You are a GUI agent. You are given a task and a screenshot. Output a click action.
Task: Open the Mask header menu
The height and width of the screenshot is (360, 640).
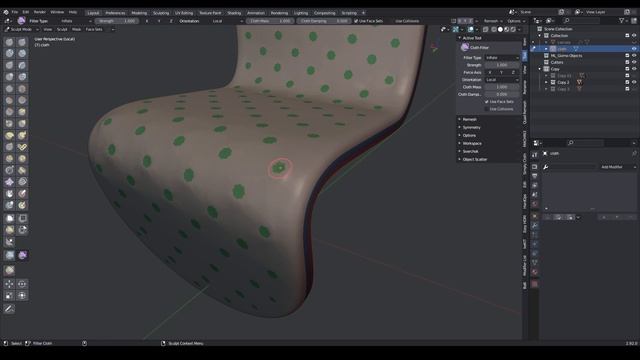(x=76, y=29)
